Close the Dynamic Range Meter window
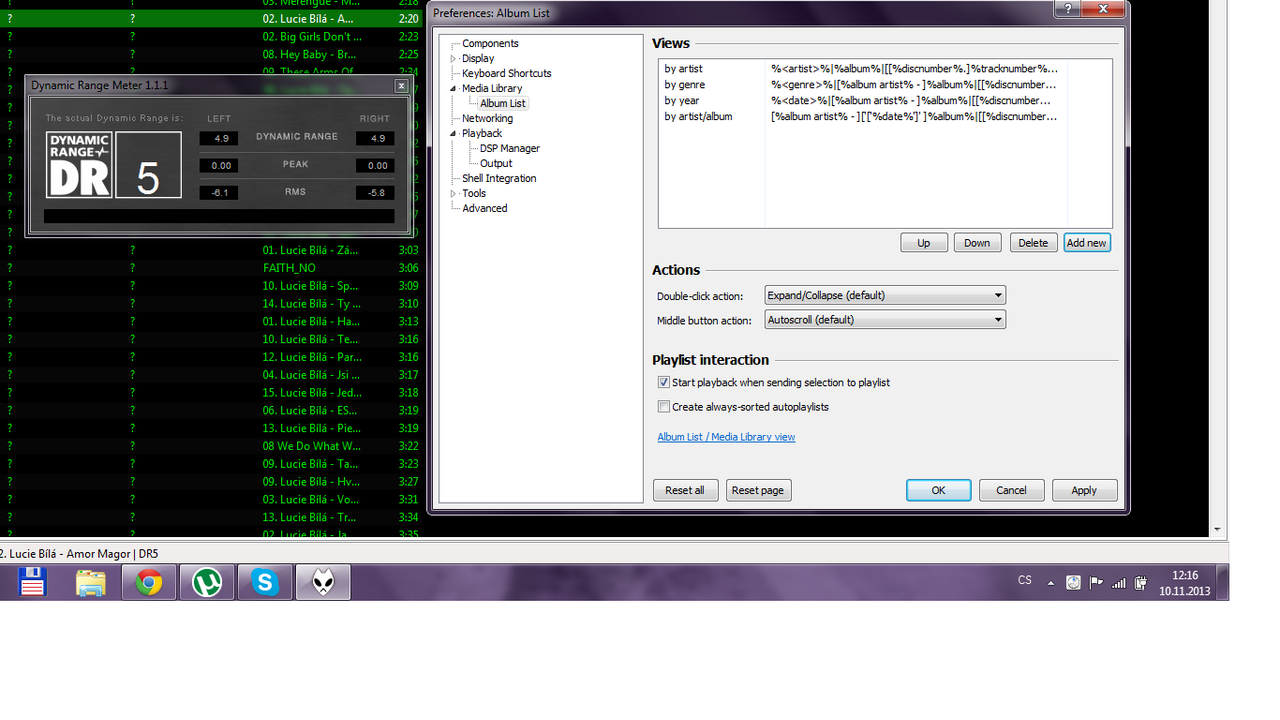Screen dimensions: 1280x720 tap(401, 86)
